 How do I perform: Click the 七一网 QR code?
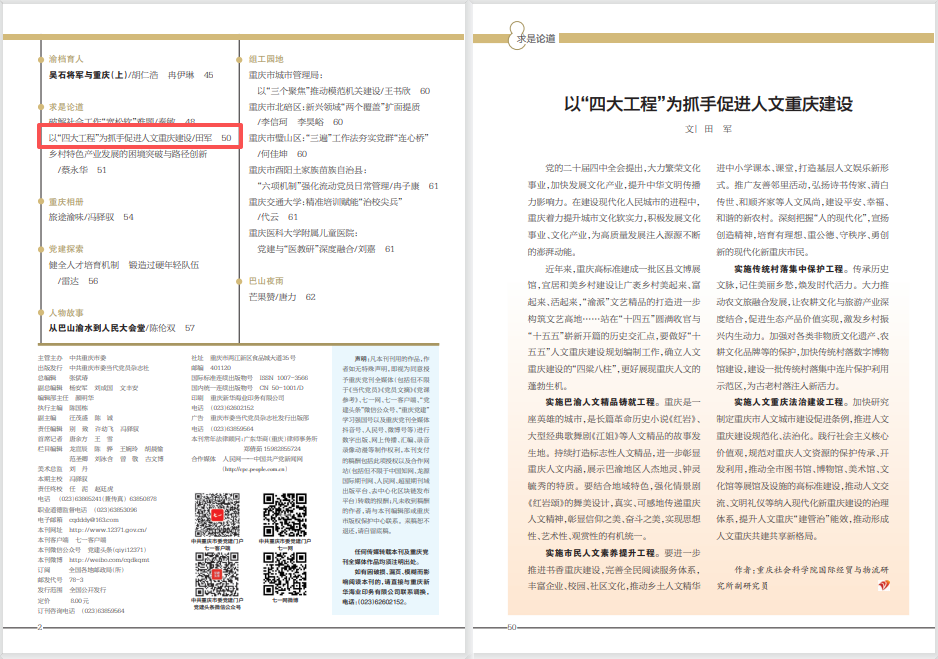coord(285,514)
